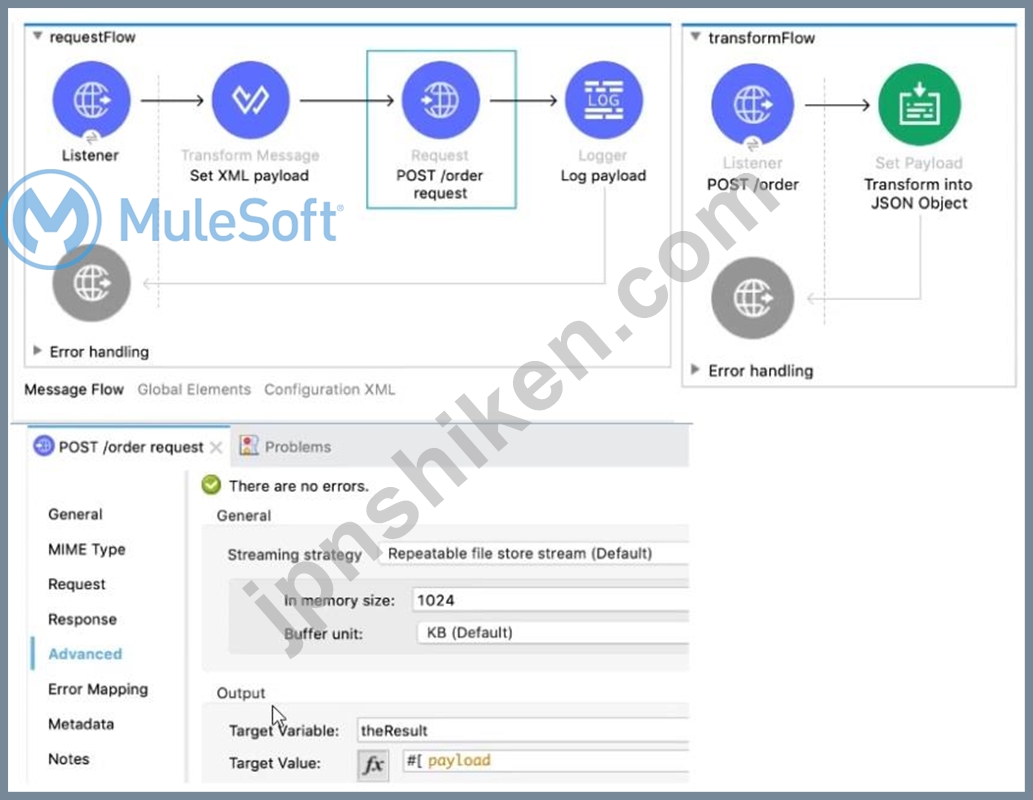
Task: Click the "Transform into JSON Object" label
Action: tap(918, 193)
